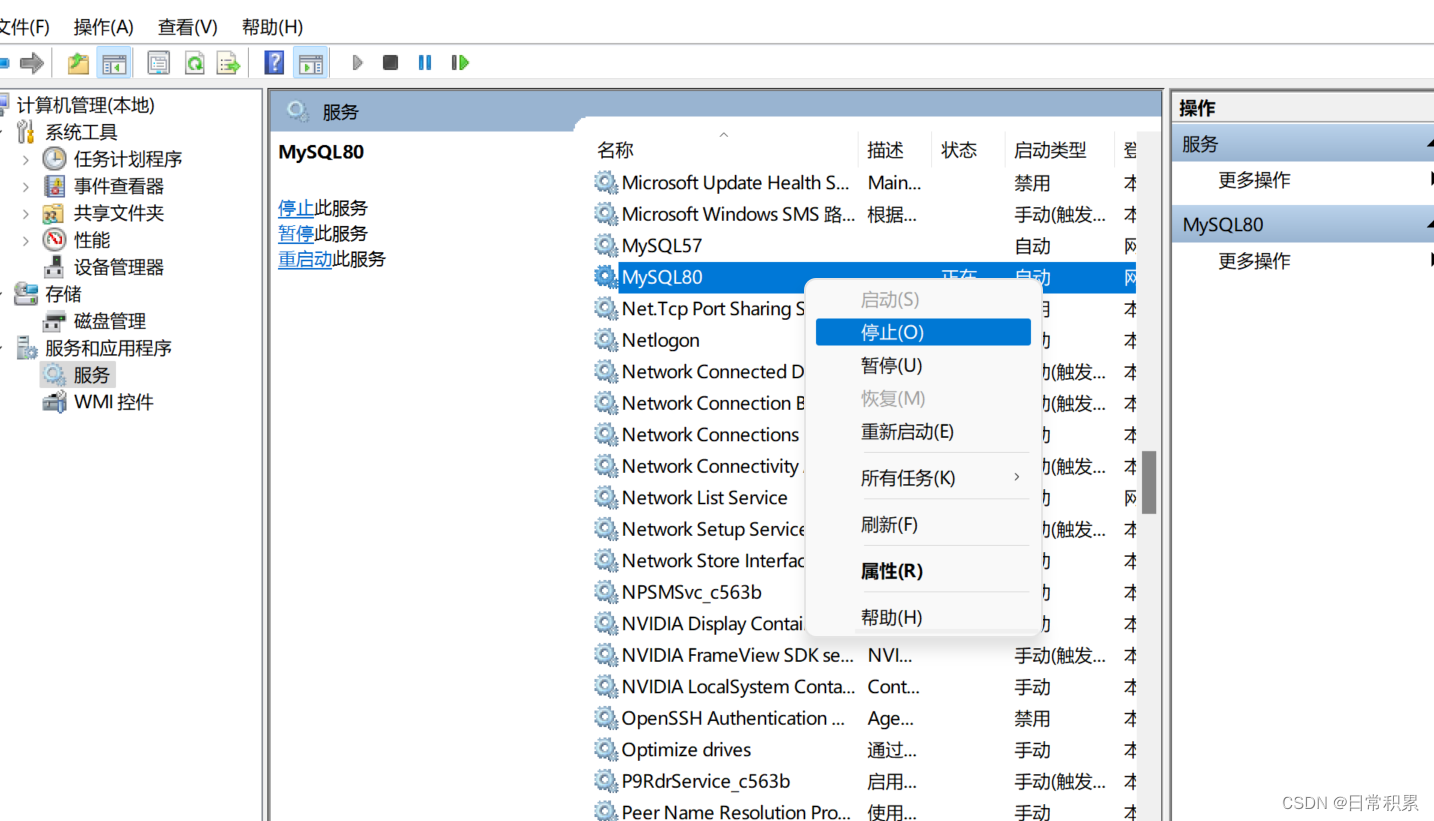Expand the 性能 tree node
Viewport: 1434px width, 821px height.
tap(26, 240)
